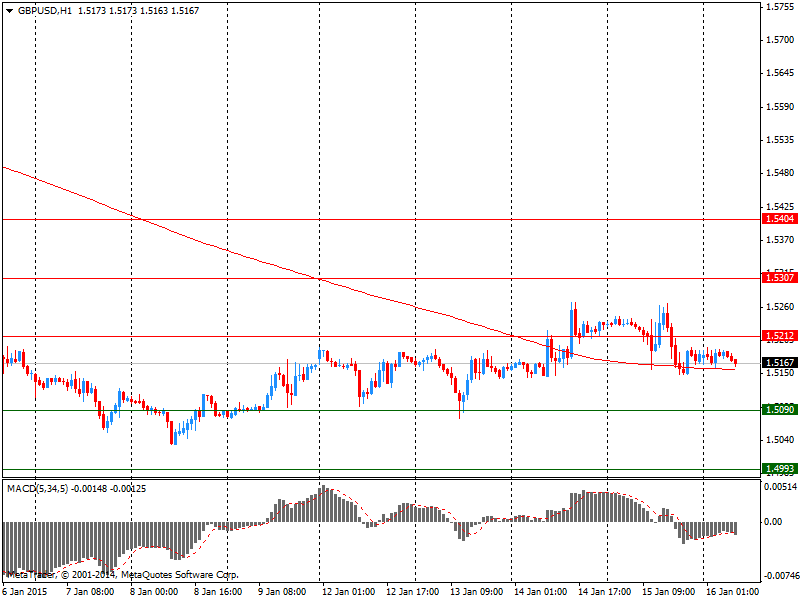Click the 12 Jan 01:00 time axis label
The image size is (800, 600).
(x=348, y=592)
